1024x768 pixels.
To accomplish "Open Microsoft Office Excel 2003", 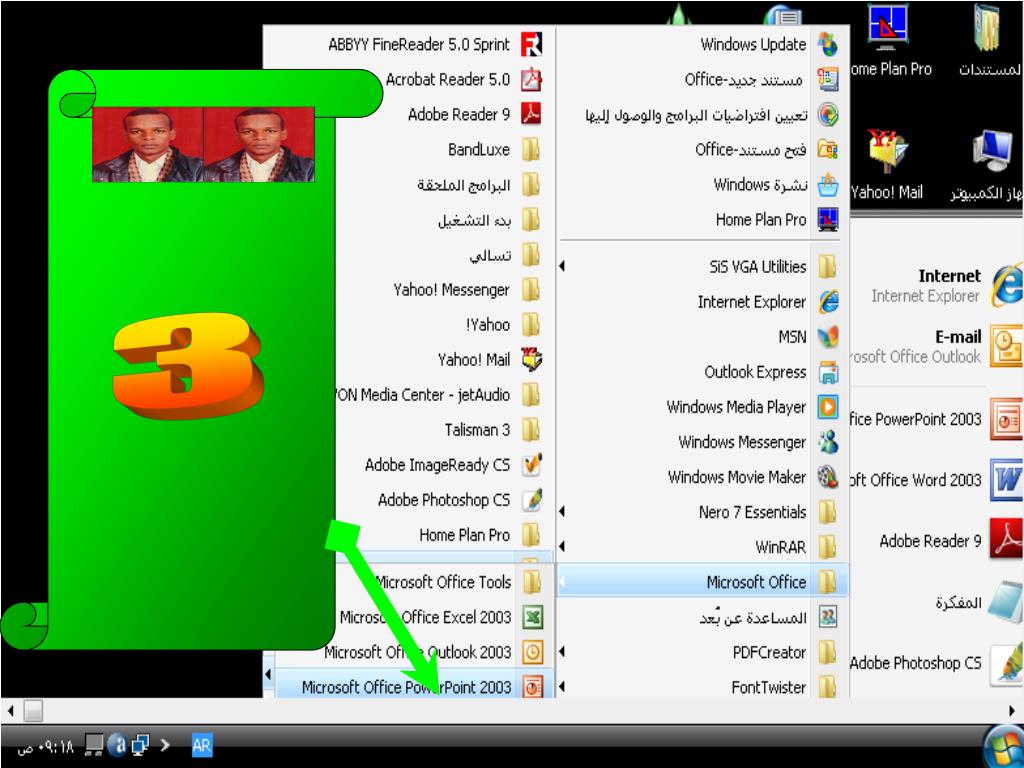I will [x=441, y=617].
